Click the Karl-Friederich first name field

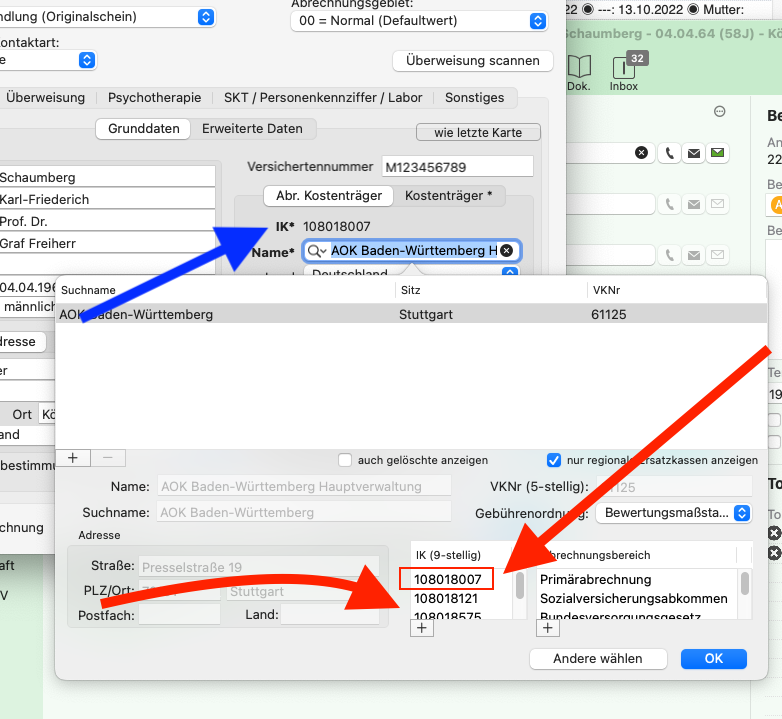[107, 199]
